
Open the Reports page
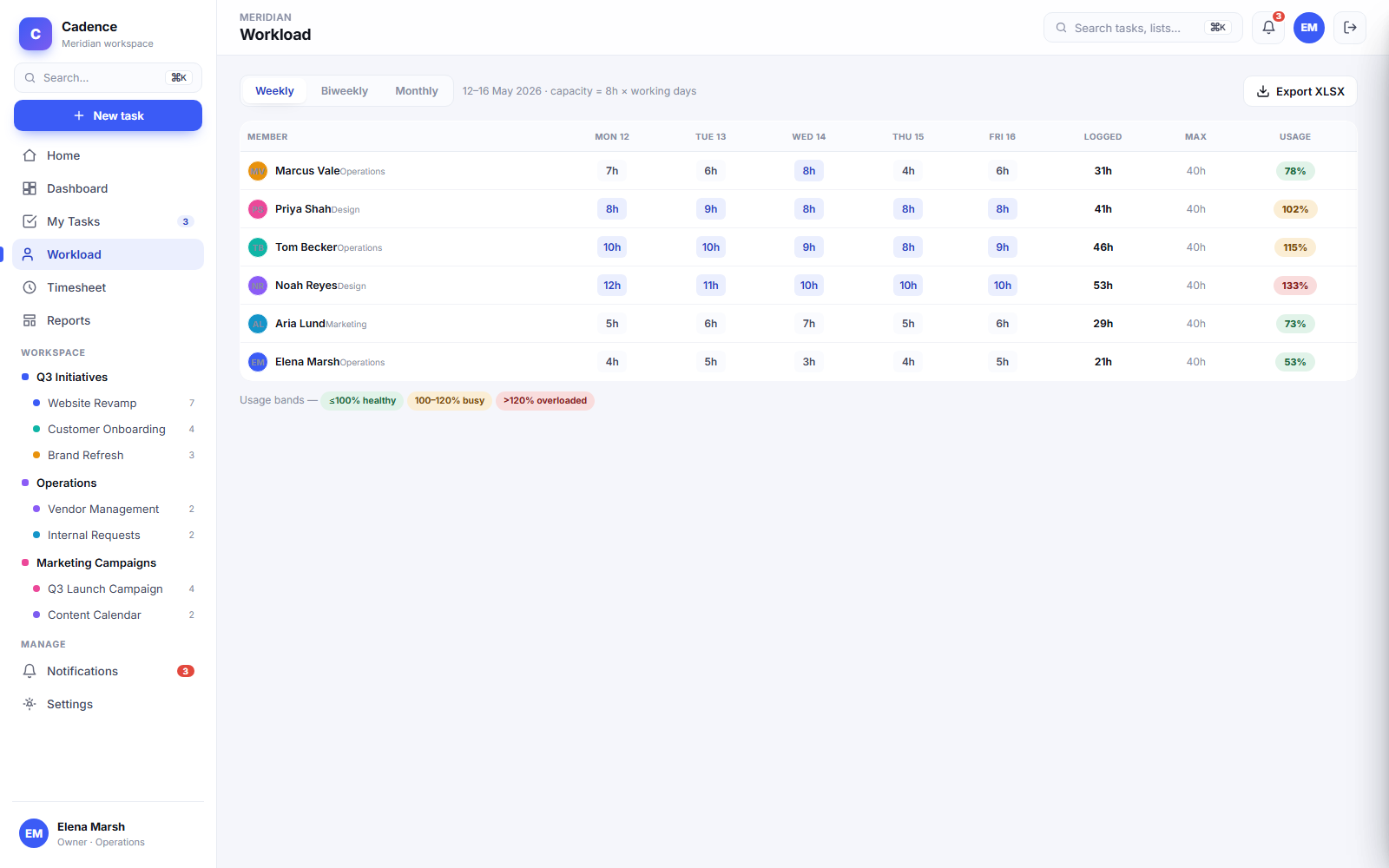click(x=109, y=320)
